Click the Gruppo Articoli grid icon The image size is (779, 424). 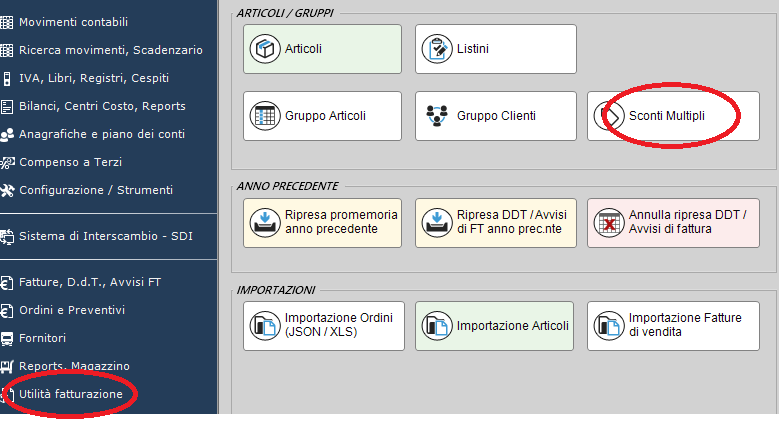(x=265, y=115)
